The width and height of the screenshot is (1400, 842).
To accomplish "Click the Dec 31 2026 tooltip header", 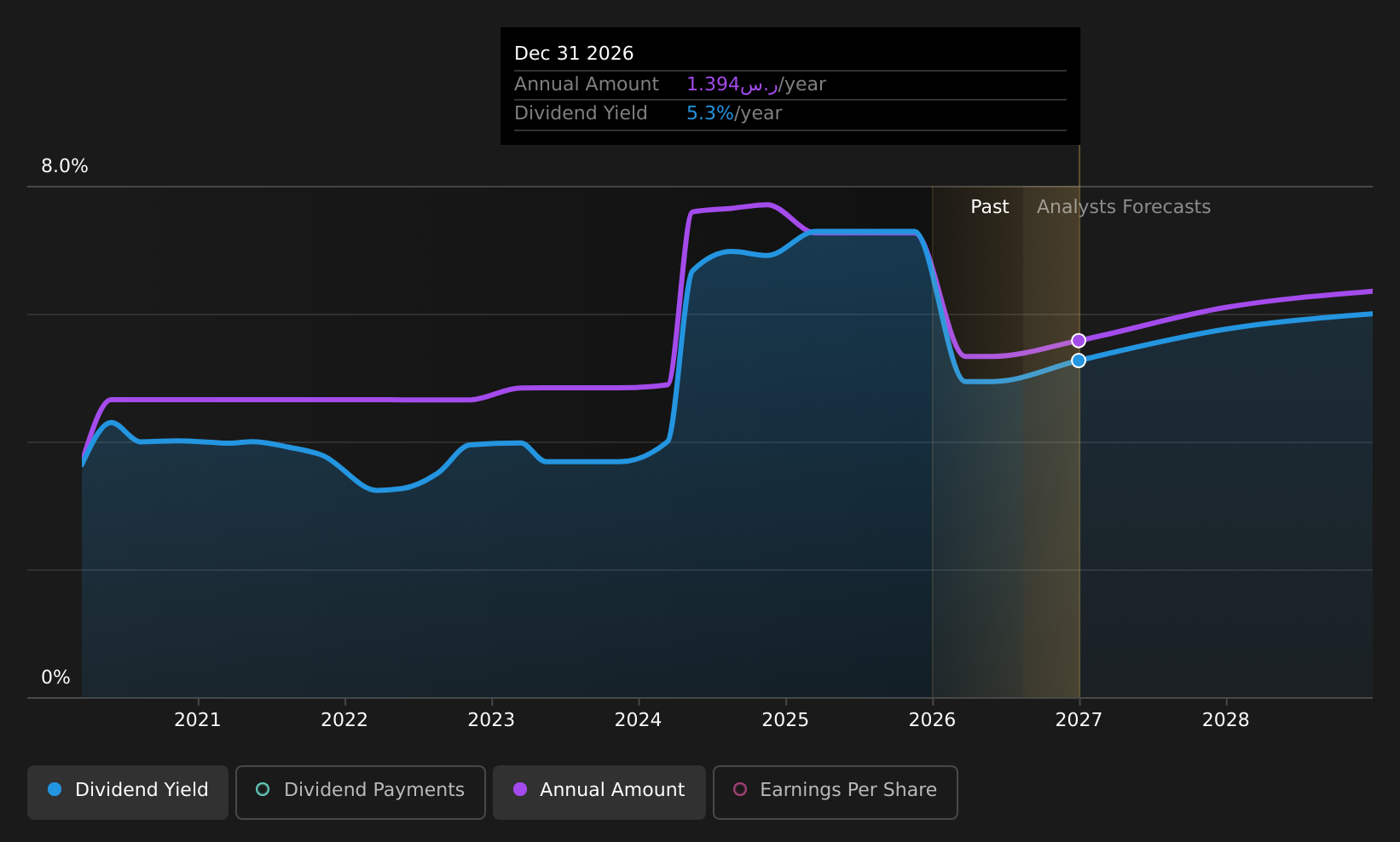I will [x=574, y=54].
